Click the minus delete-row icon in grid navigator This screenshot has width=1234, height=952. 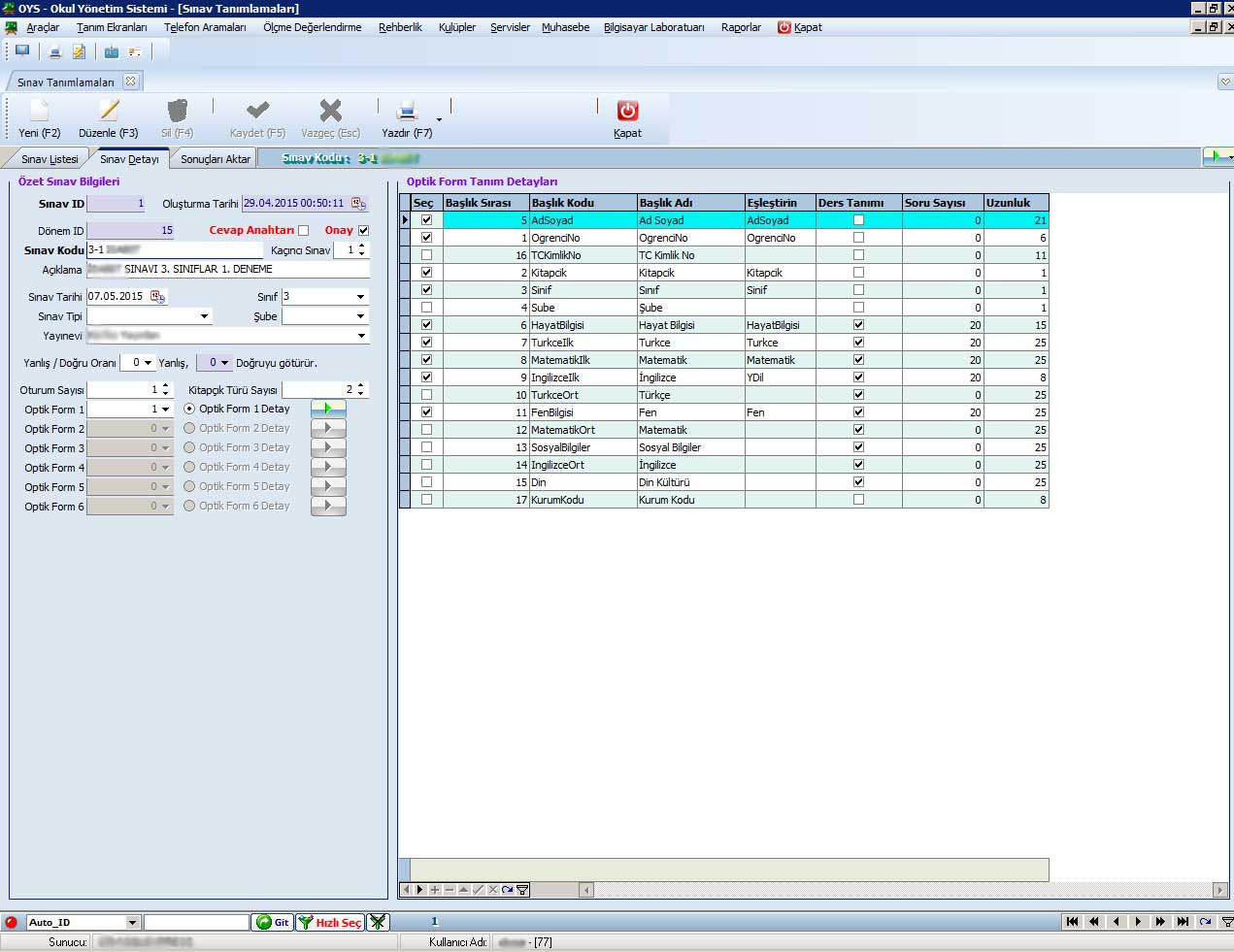[450, 889]
